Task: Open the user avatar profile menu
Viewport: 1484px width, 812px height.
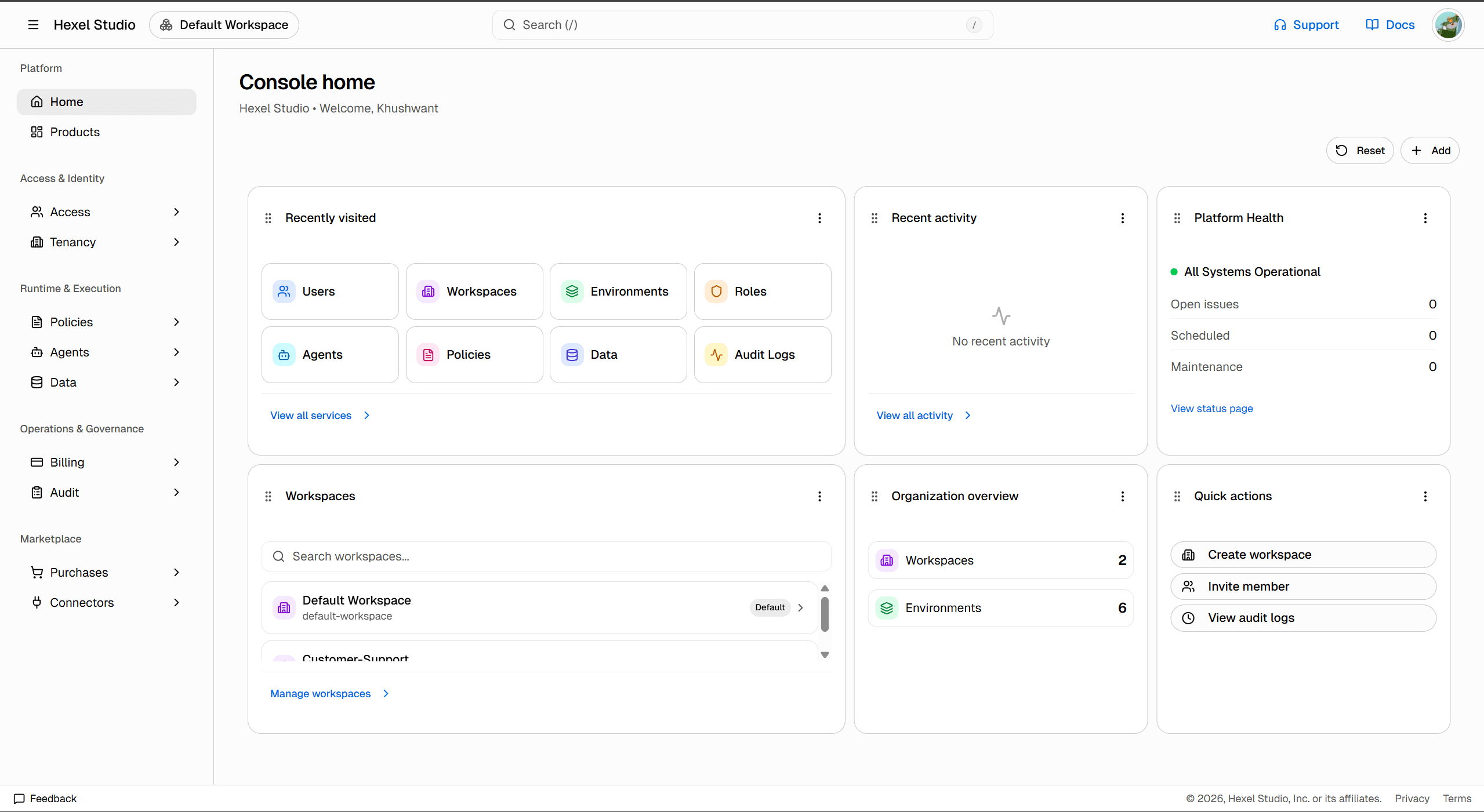Action: 1447,25
